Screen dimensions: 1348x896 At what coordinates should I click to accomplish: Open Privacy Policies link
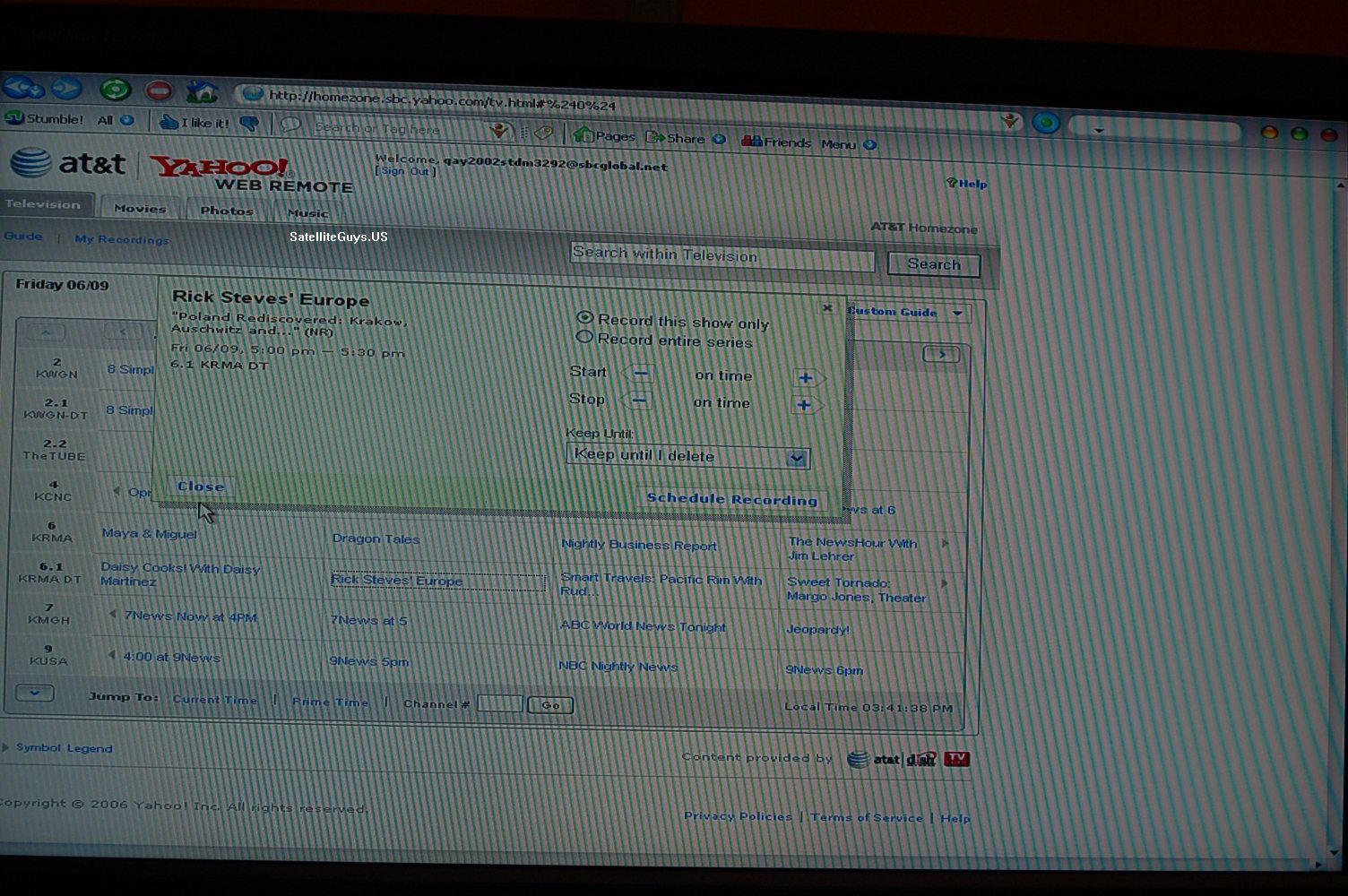pyautogui.click(x=738, y=816)
